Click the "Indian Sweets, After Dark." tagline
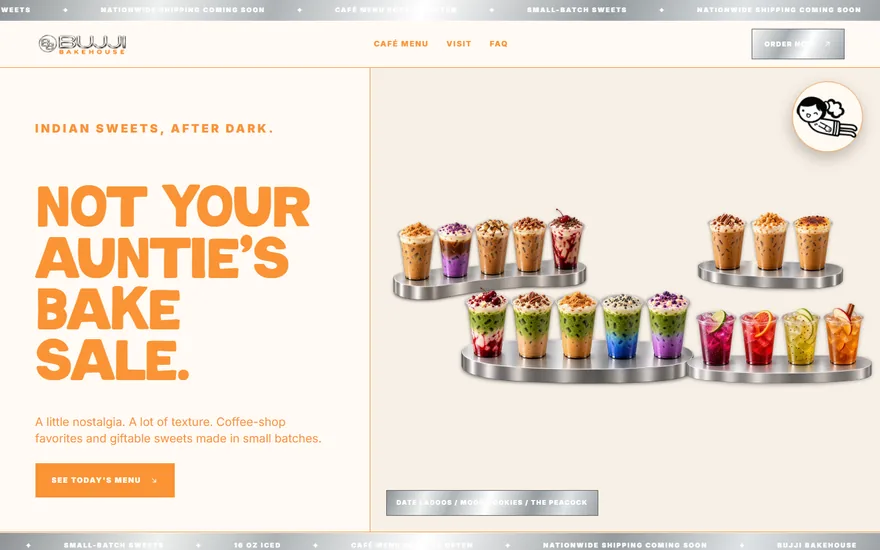 pyautogui.click(x=154, y=129)
